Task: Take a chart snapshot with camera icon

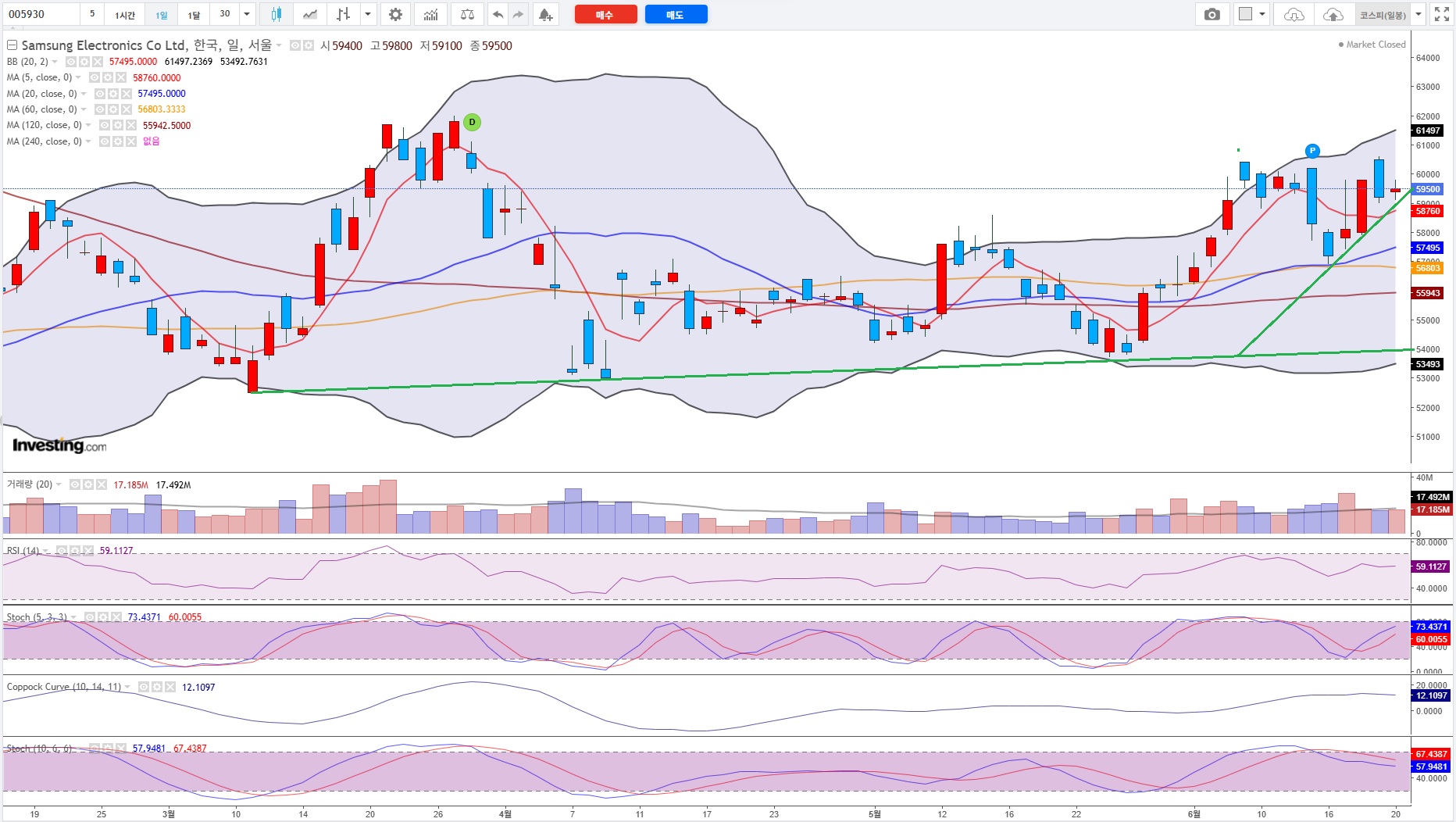Action: 1212,14
